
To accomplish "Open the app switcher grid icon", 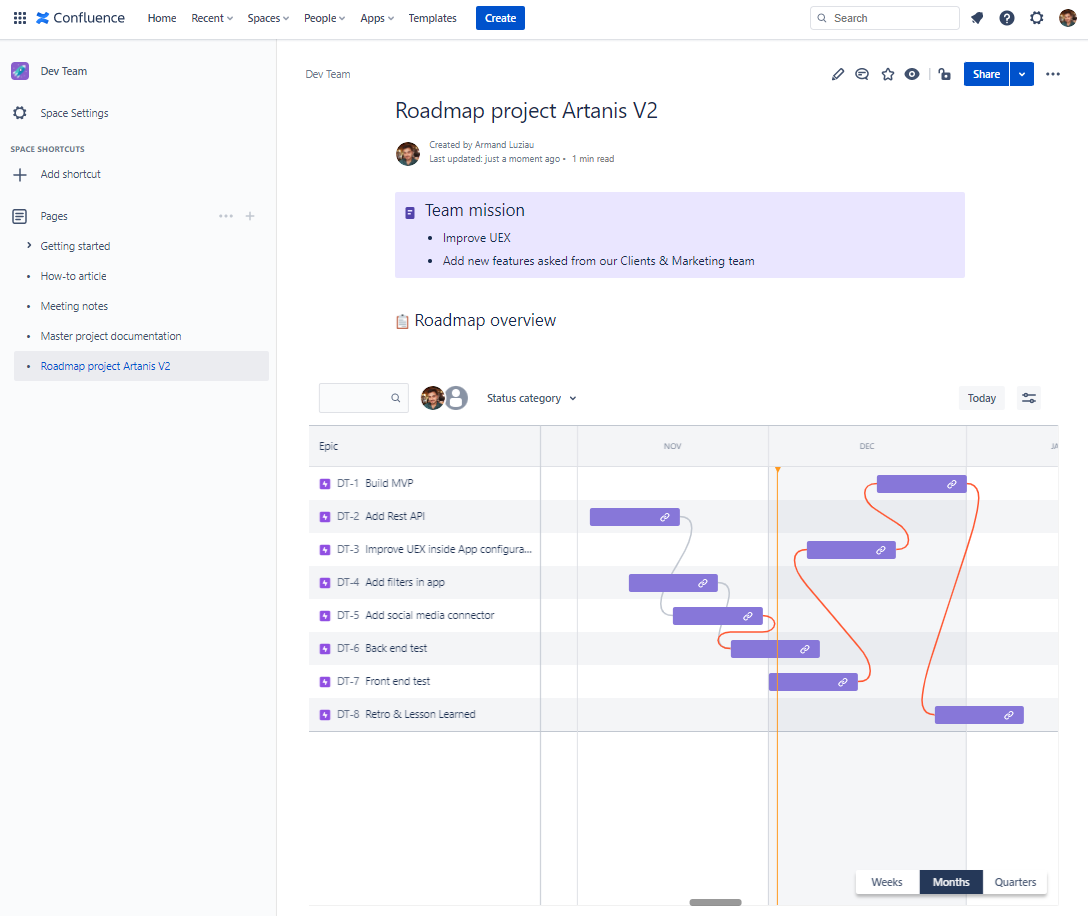I will 20,18.
